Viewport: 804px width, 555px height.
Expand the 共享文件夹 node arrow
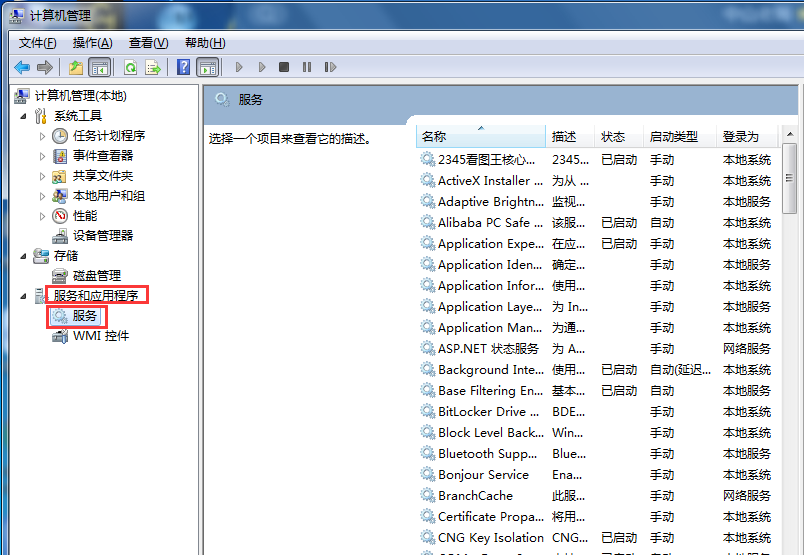click(x=43, y=176)
